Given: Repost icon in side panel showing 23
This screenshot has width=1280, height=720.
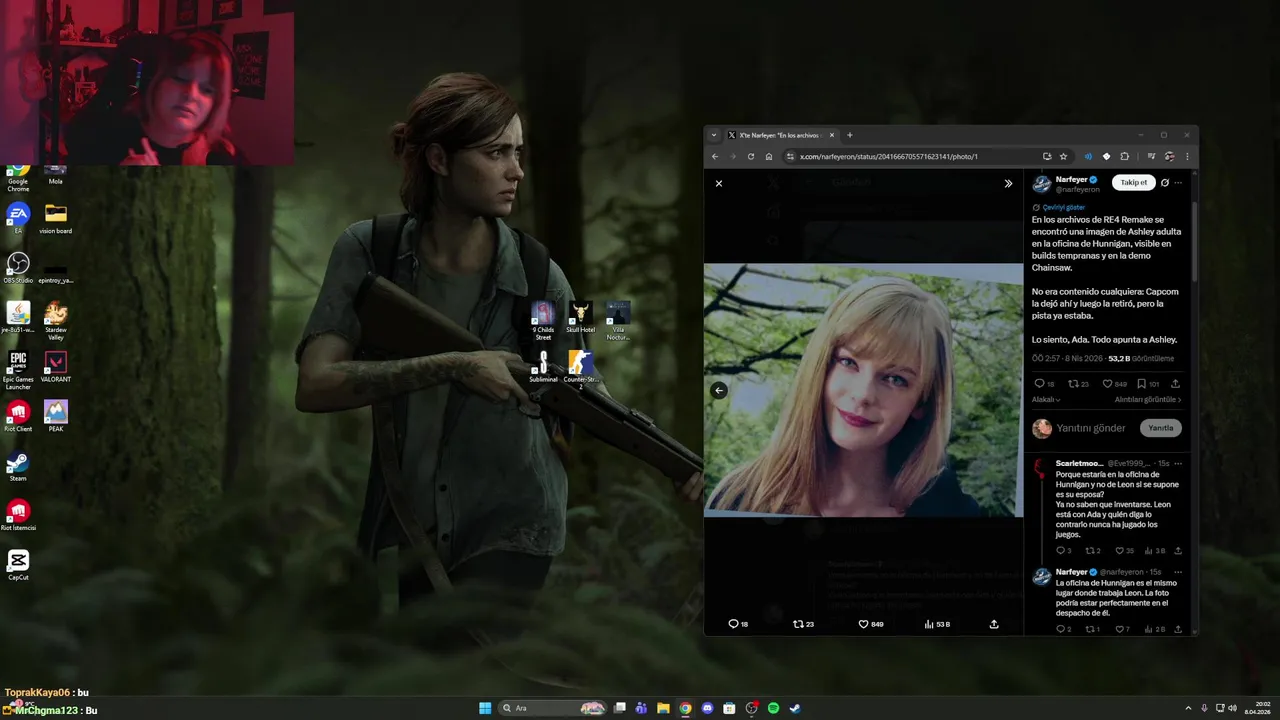Looking at the screenshot, I should coord(1078,384).
